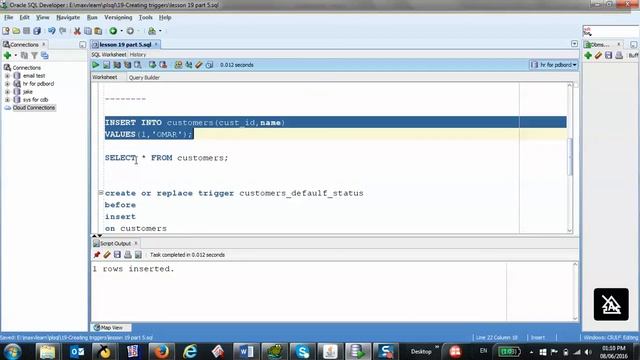
Task: Expand the sys for cdb connection node
Action: (7, 100)
